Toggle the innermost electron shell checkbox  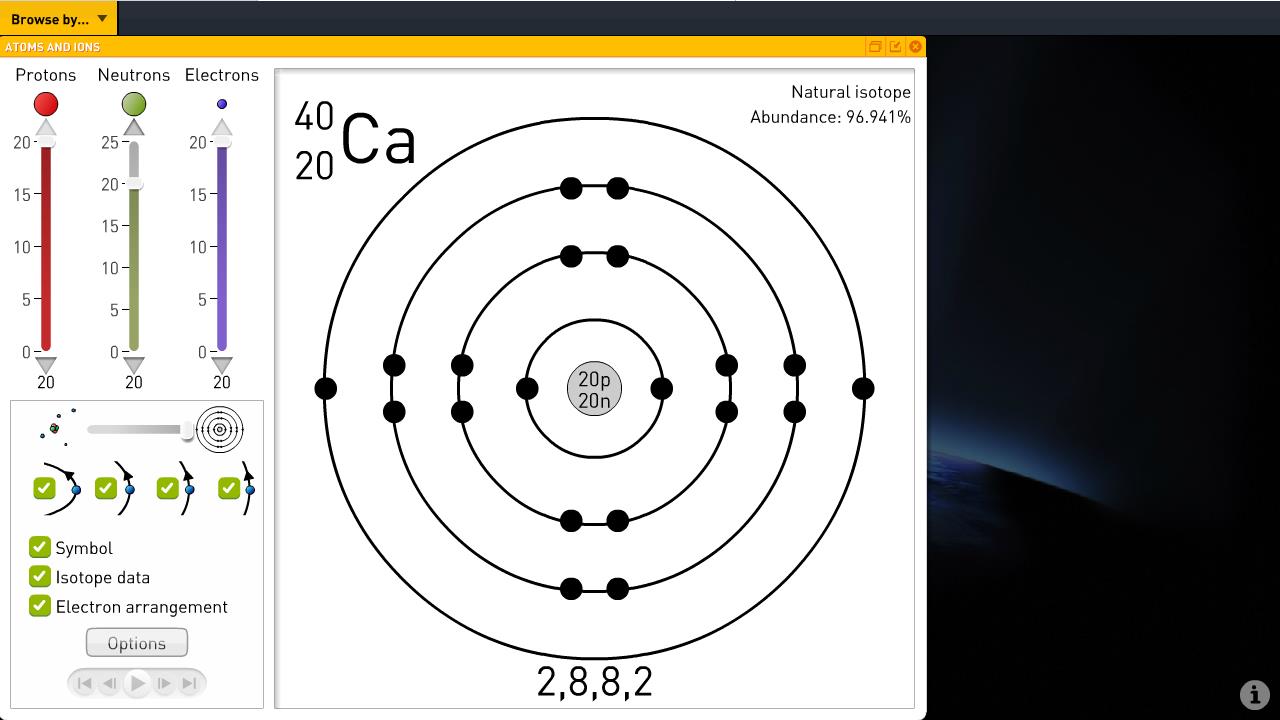pyautogui.click(x=44, y=488)
